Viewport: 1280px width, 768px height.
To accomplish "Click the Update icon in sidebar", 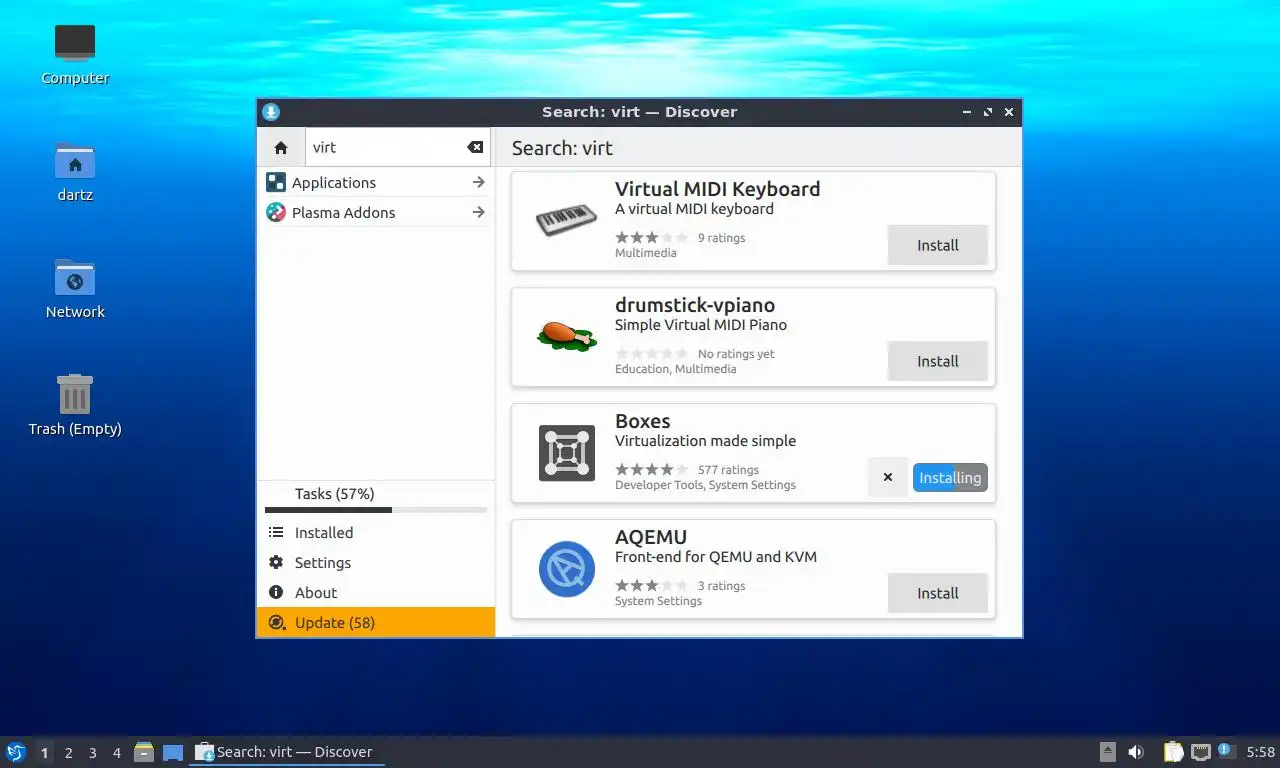I will point(276,622).
